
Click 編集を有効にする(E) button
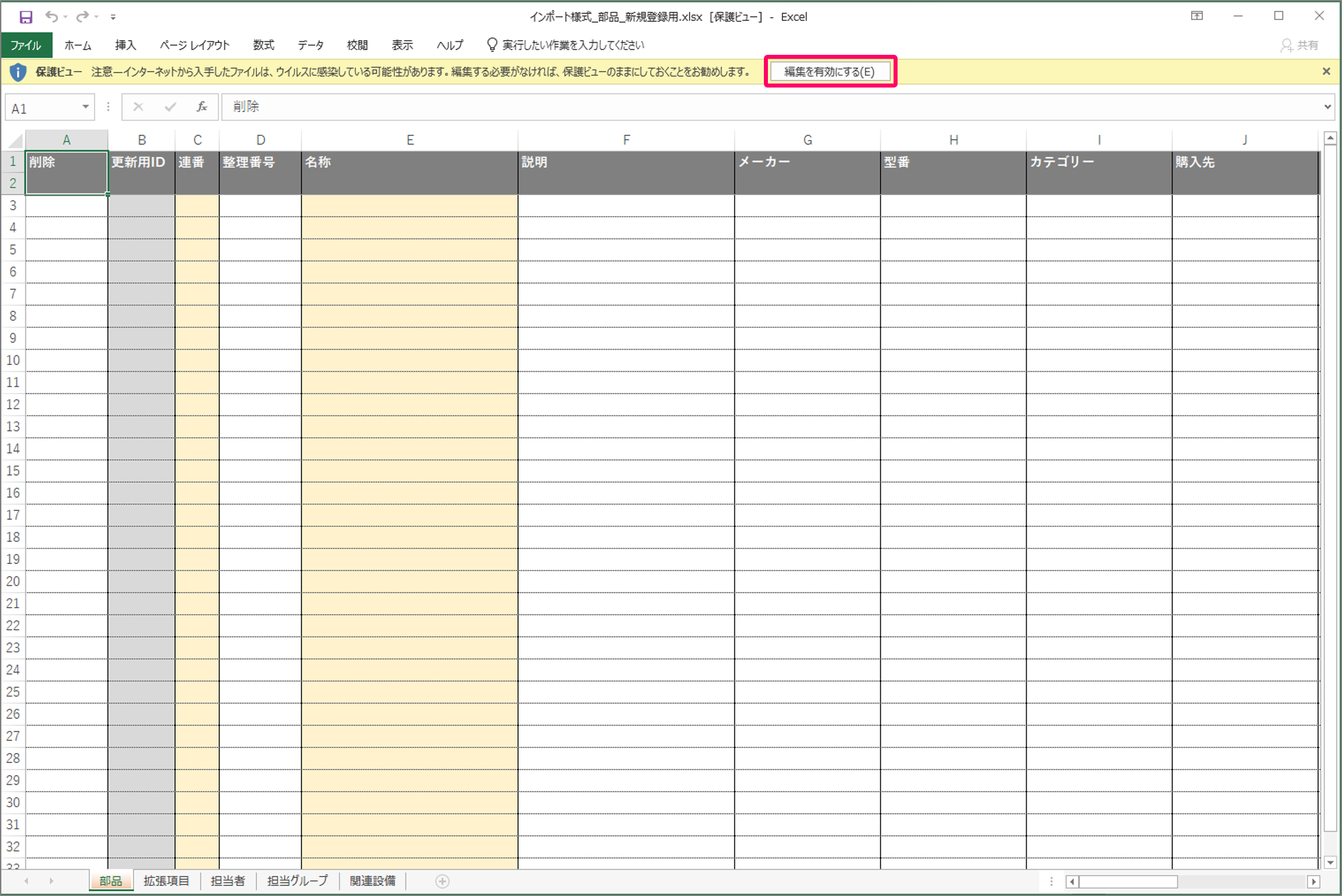[829, 71]
